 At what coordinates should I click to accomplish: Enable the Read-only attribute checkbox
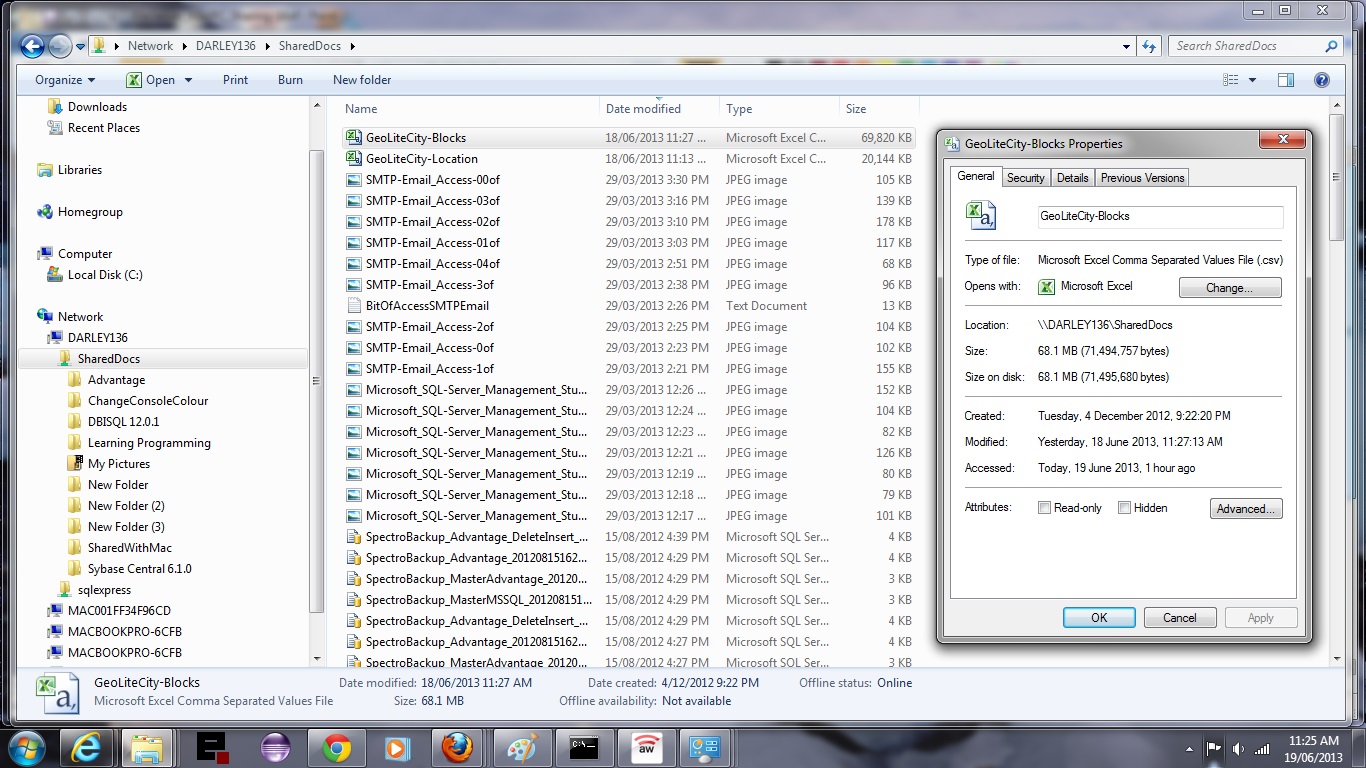point(1045,508)
